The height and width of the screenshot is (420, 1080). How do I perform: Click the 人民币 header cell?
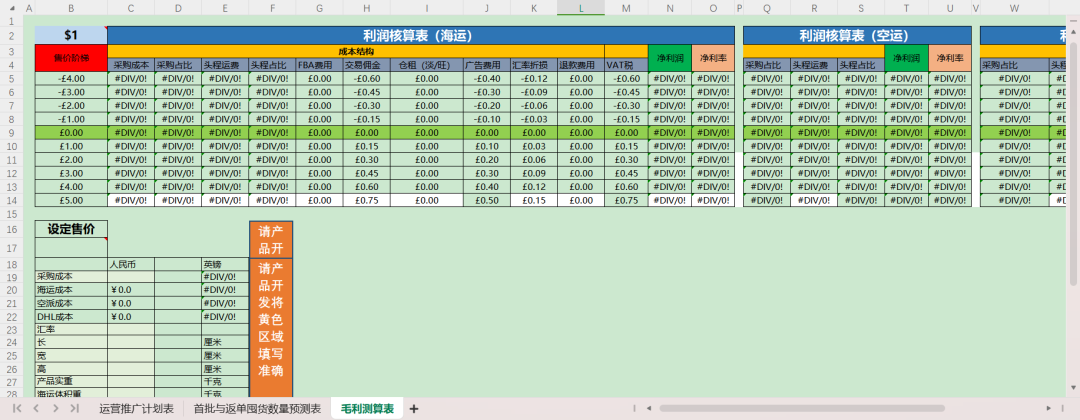pyautogui.click(x=131, y=264)
